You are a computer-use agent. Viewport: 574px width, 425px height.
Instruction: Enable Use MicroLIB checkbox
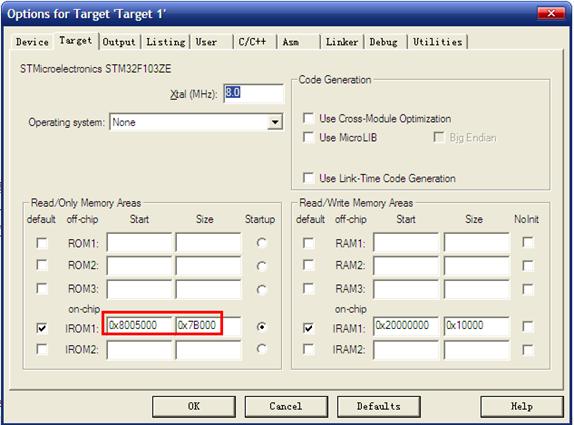pyautogui.click(x=308, y=137)
